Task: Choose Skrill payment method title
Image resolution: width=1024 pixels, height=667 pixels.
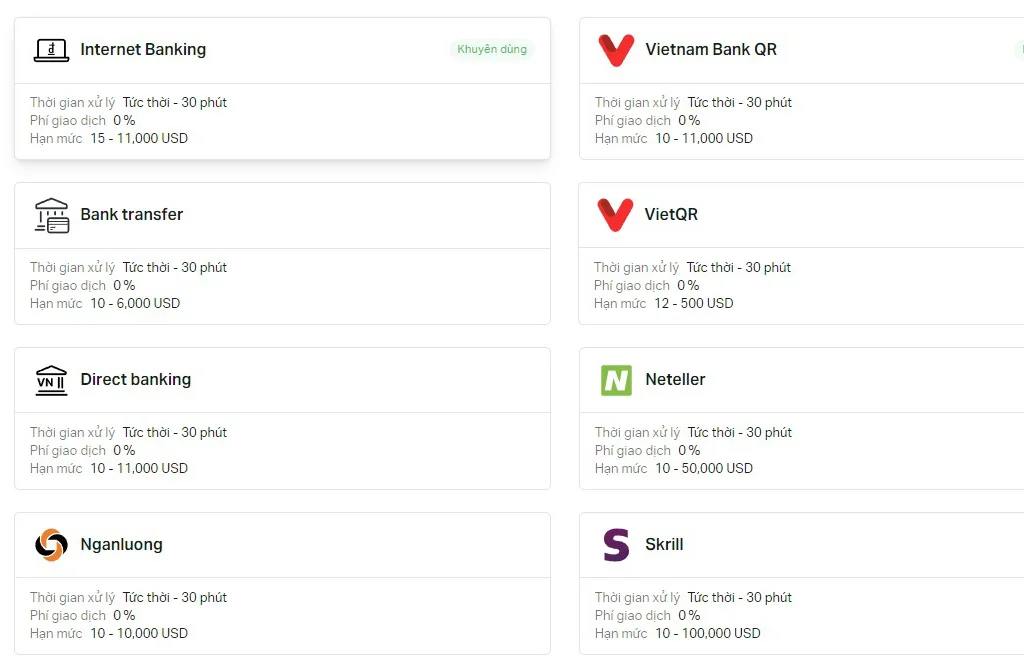Action: [665, 545]
